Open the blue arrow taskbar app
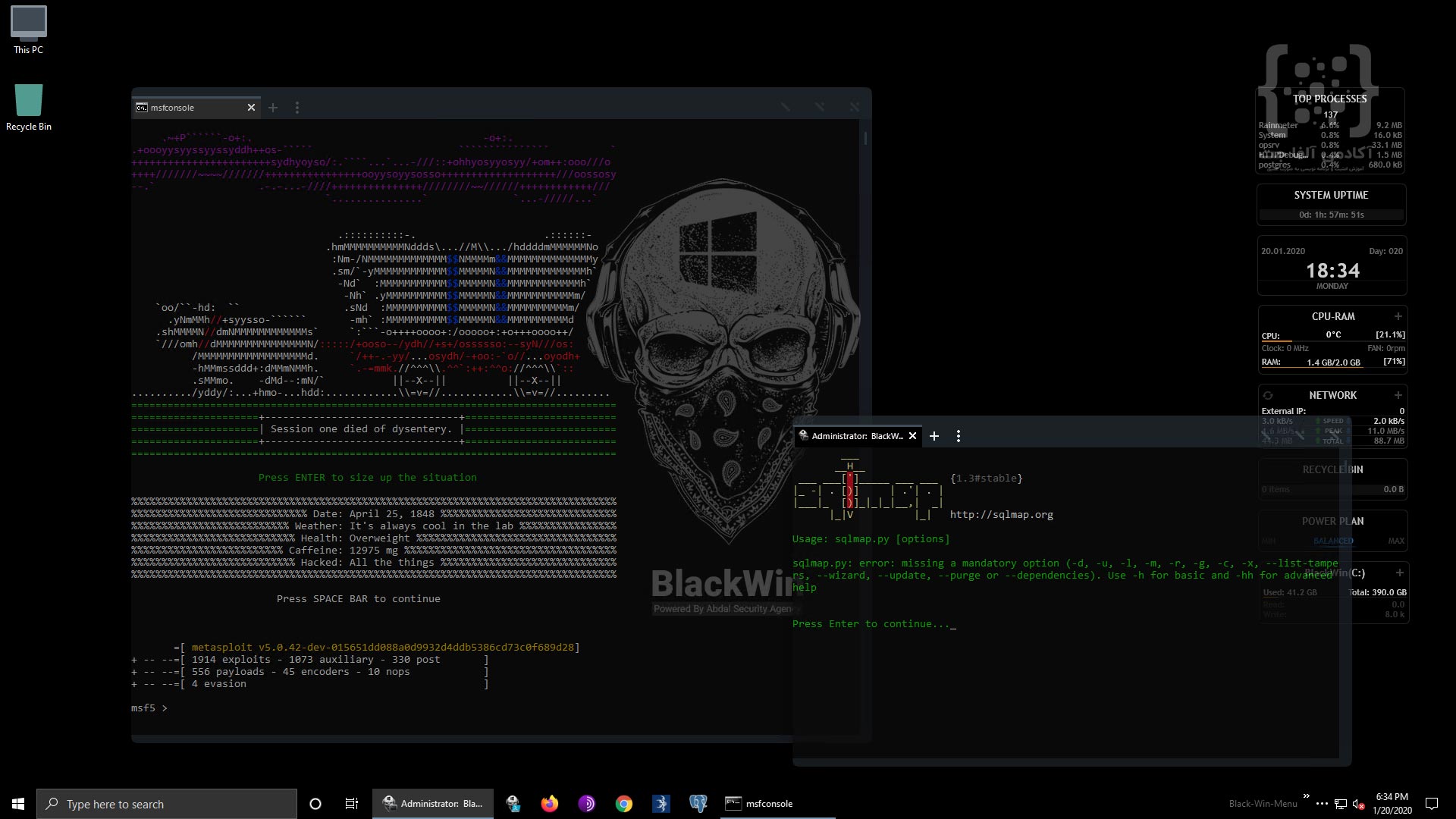The image size is (1456, 819). [x=661, y=804]
